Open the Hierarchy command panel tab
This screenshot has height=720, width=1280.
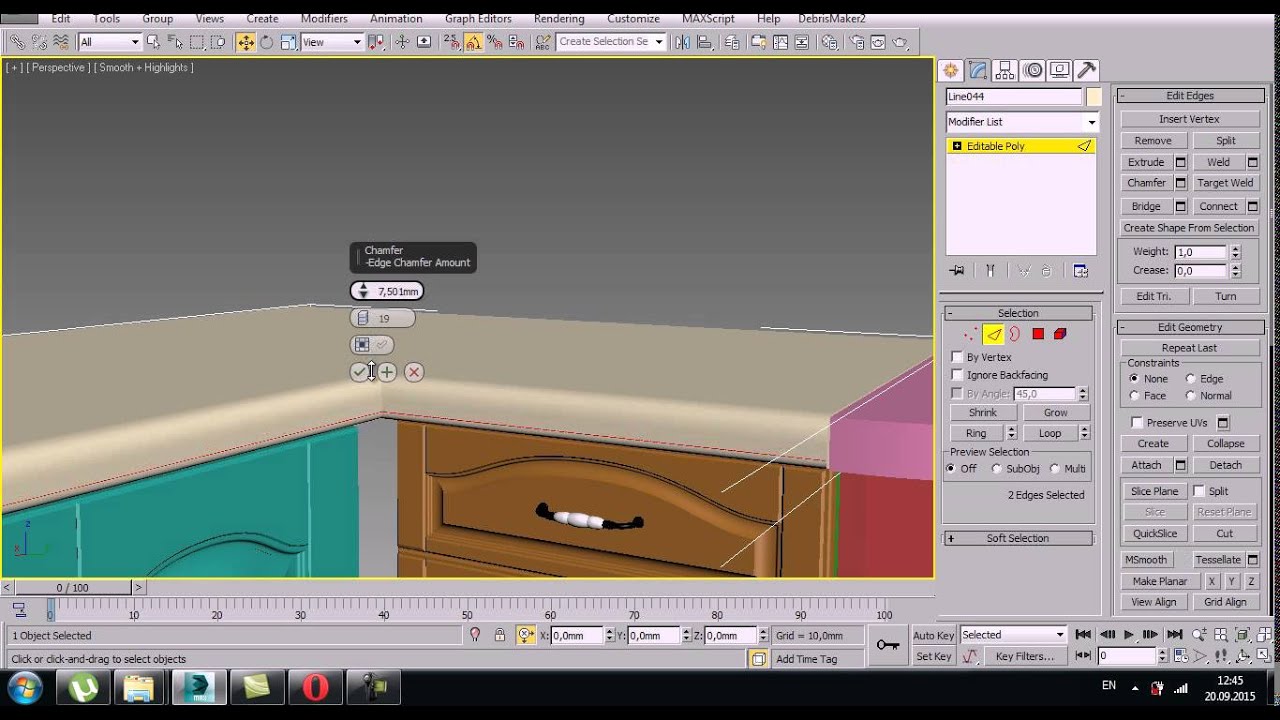[x=1006, y=70]
